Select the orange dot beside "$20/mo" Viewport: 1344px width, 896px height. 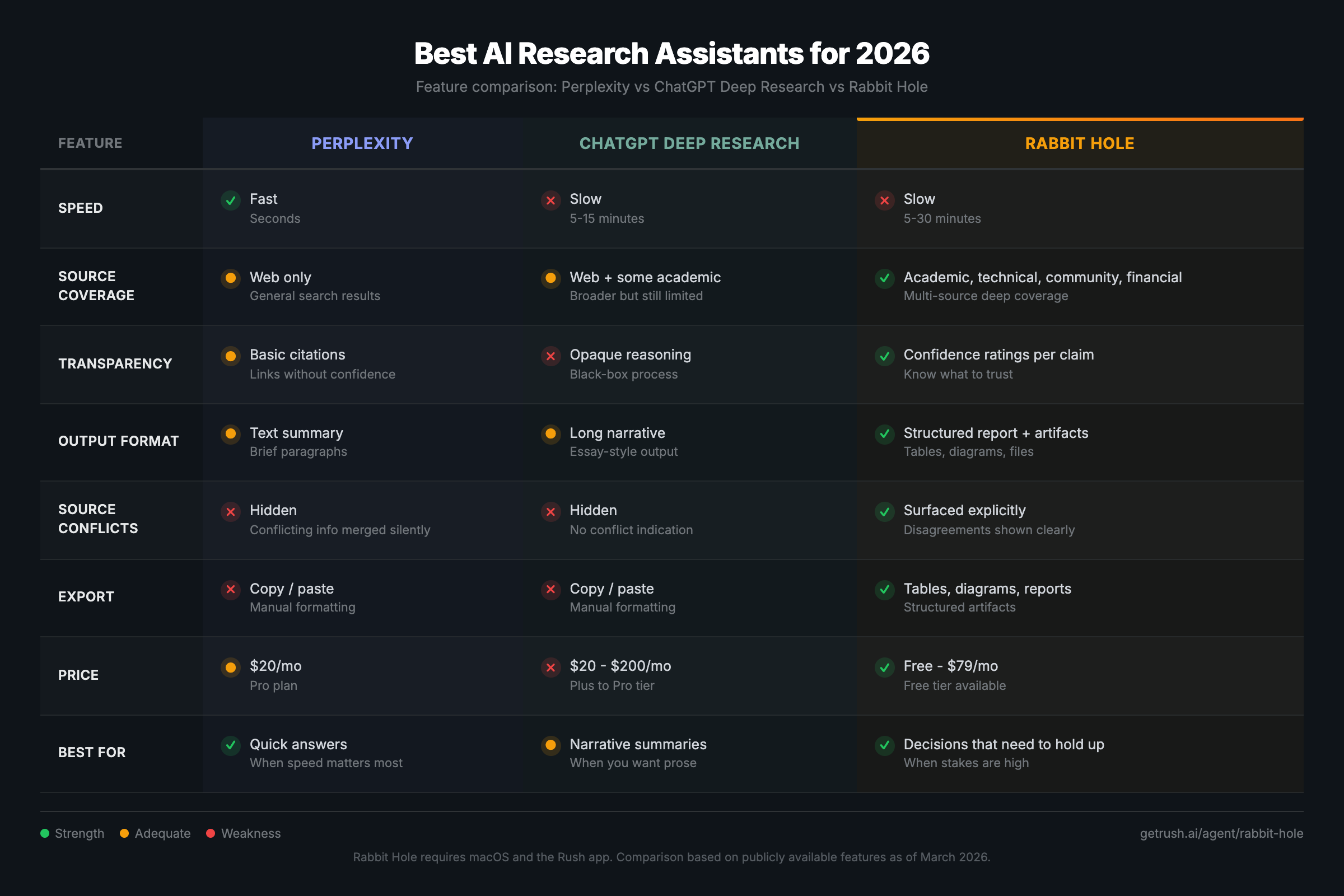(230, 667)
